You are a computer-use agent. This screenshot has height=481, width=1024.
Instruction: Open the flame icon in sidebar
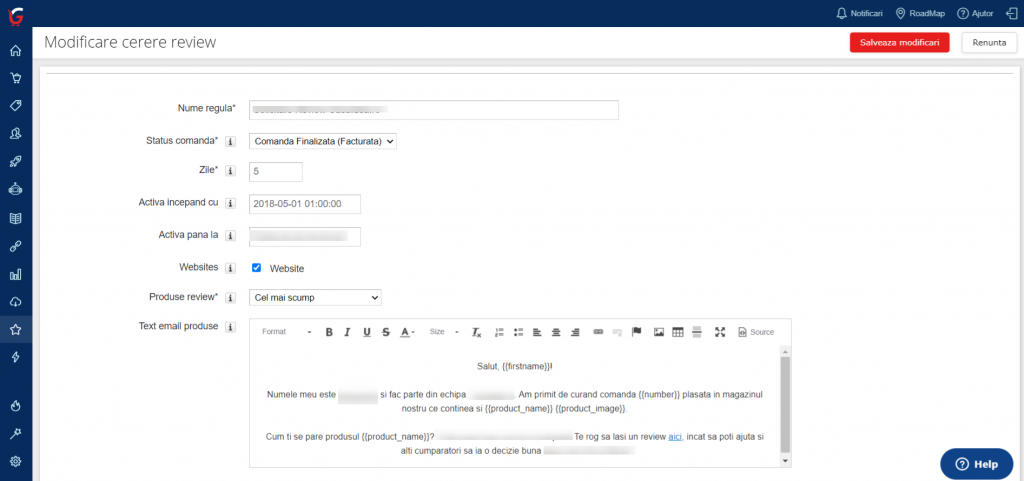tap(16, 405)
